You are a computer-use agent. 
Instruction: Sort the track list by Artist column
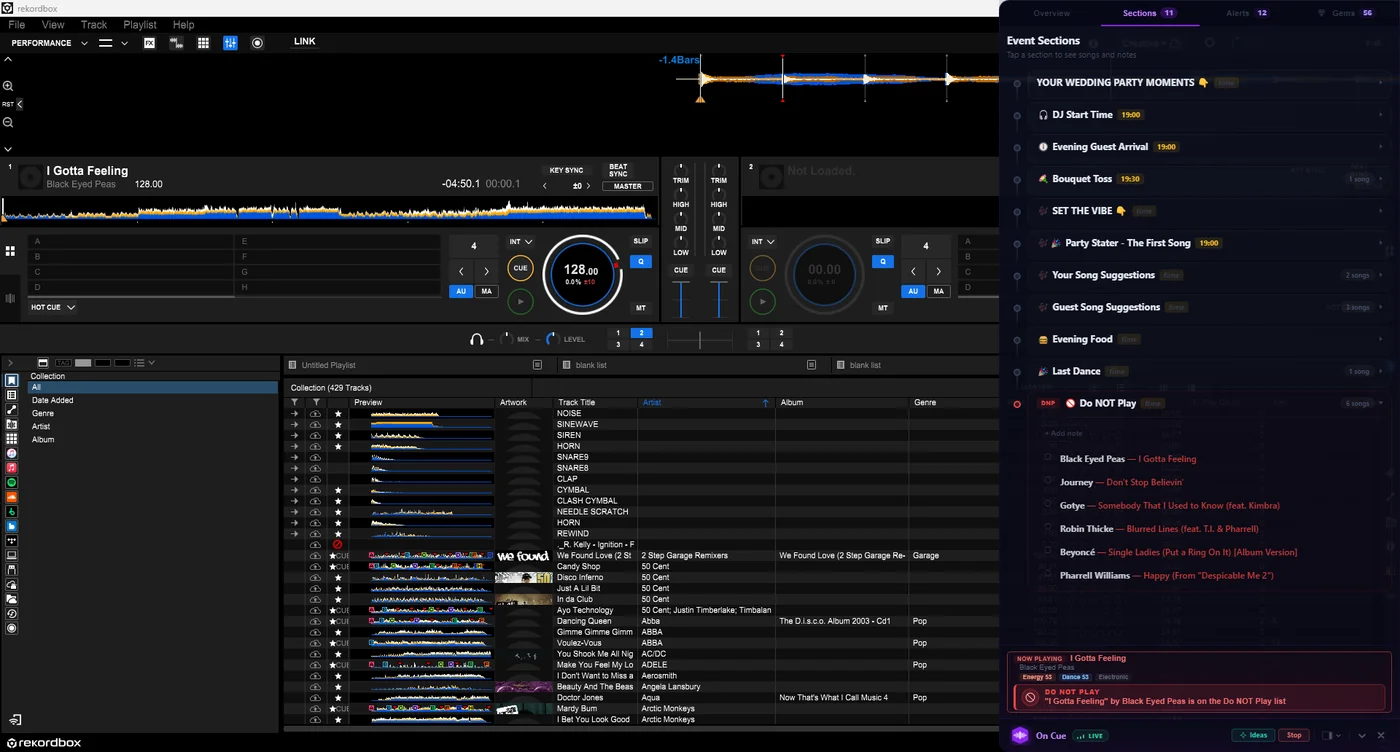coord(705,402)
